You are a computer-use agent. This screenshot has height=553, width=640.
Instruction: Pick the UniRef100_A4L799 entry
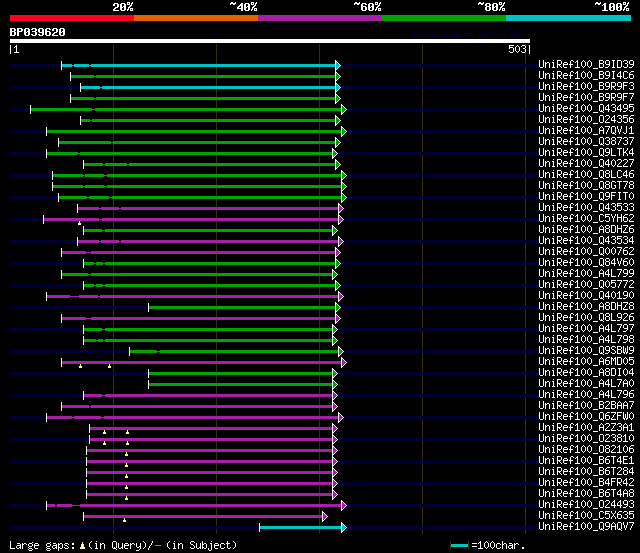point(586,274)
